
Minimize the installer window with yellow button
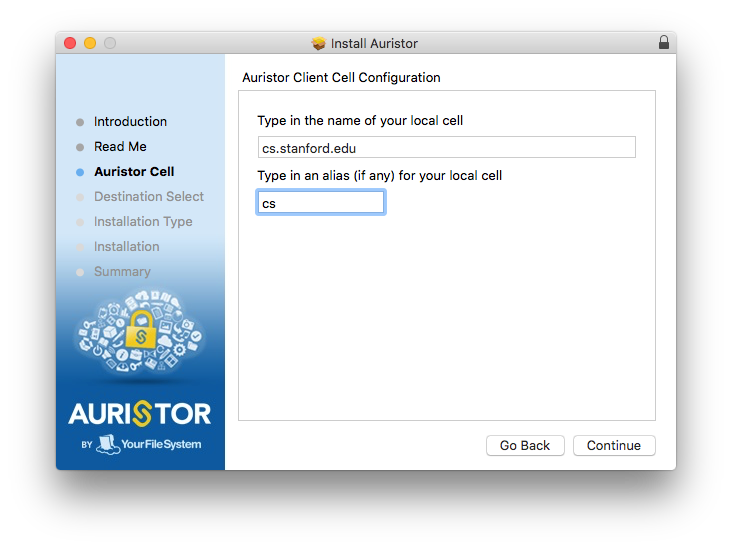[90, 43]
